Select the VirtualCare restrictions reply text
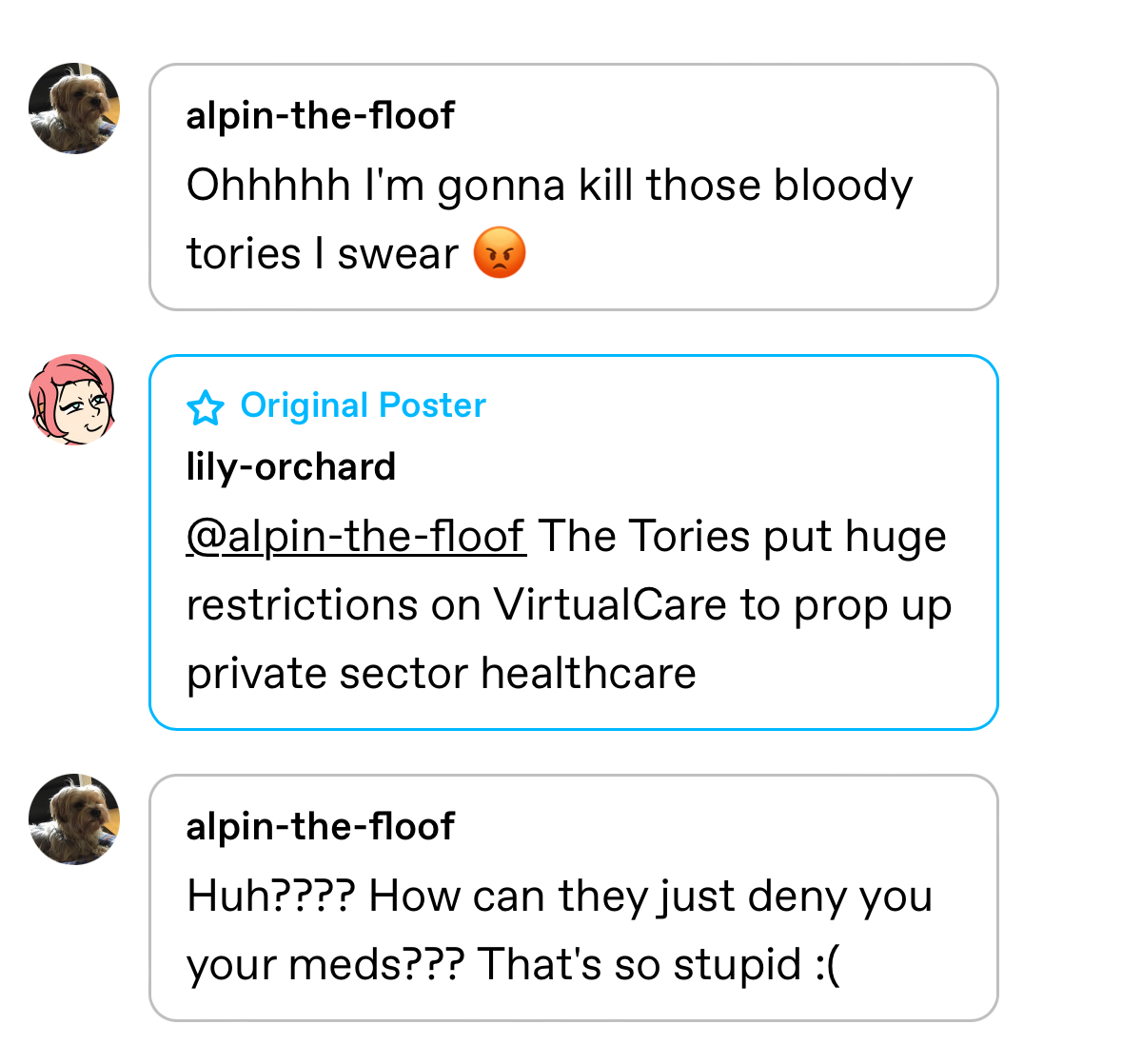This screenshot has height=1064, width=1122. tap(569, 604)
